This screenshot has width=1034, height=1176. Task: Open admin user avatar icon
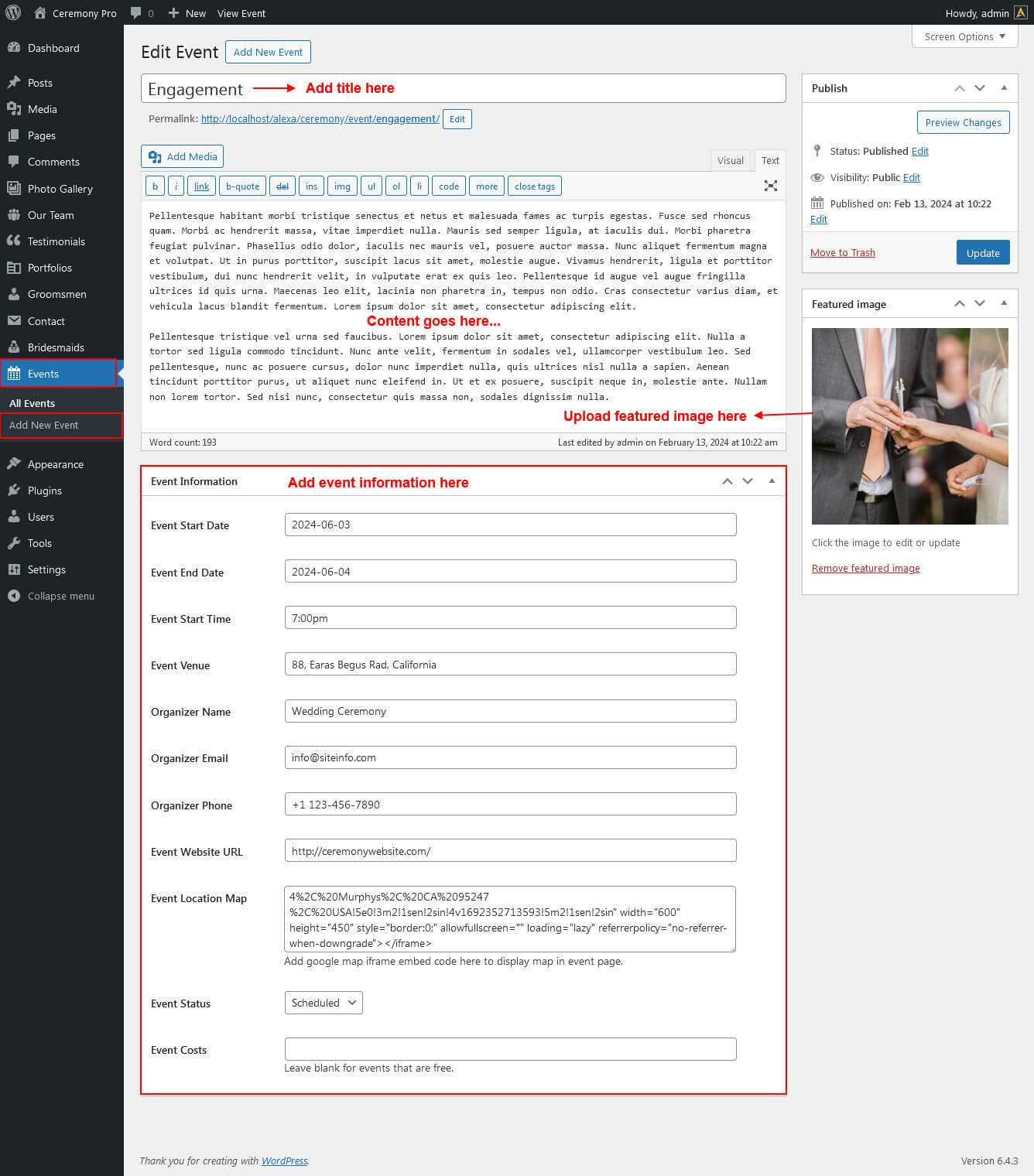pyautogui.click(x=1021, y=13)
